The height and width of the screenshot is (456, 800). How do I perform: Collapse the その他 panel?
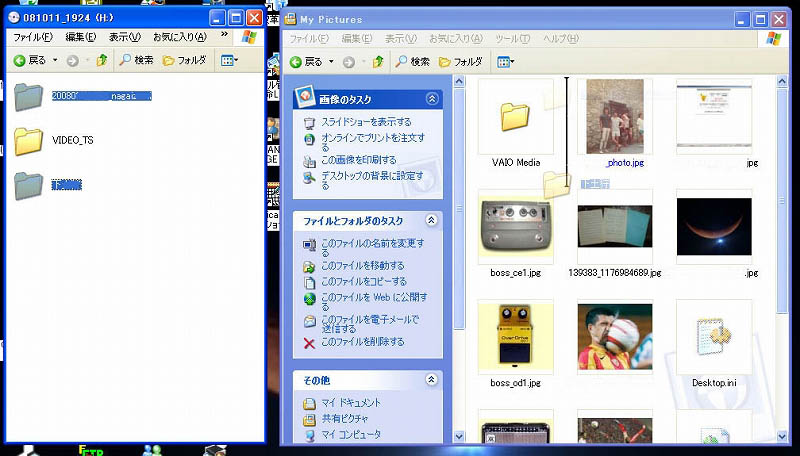(432, 380)
